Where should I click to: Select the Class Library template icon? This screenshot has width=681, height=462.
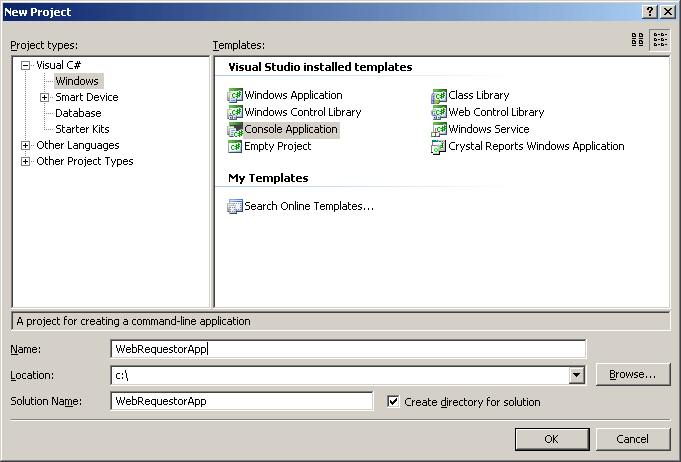tap(439, 96)
